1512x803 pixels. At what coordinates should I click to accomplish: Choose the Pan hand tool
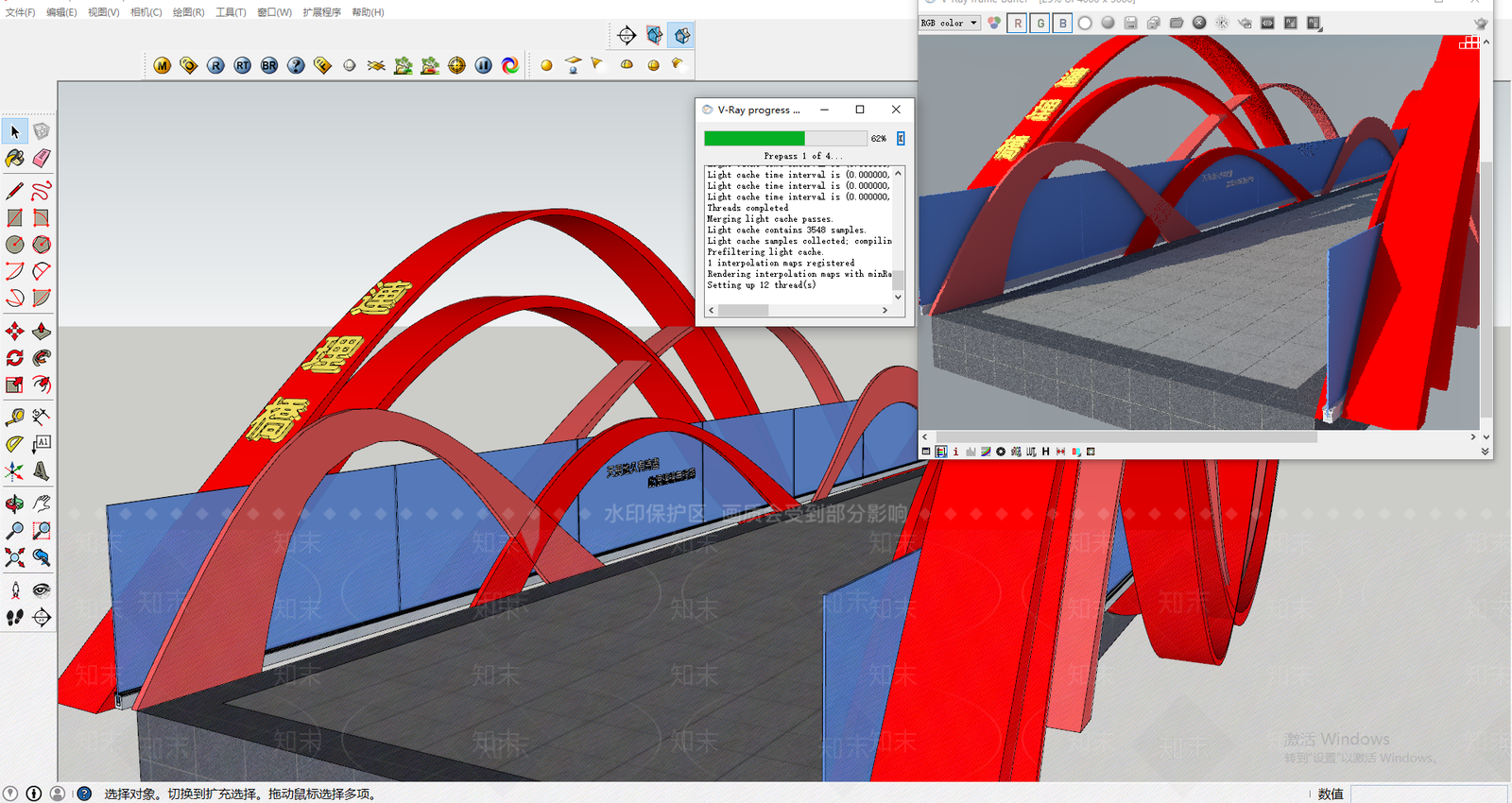click(42, 504)
